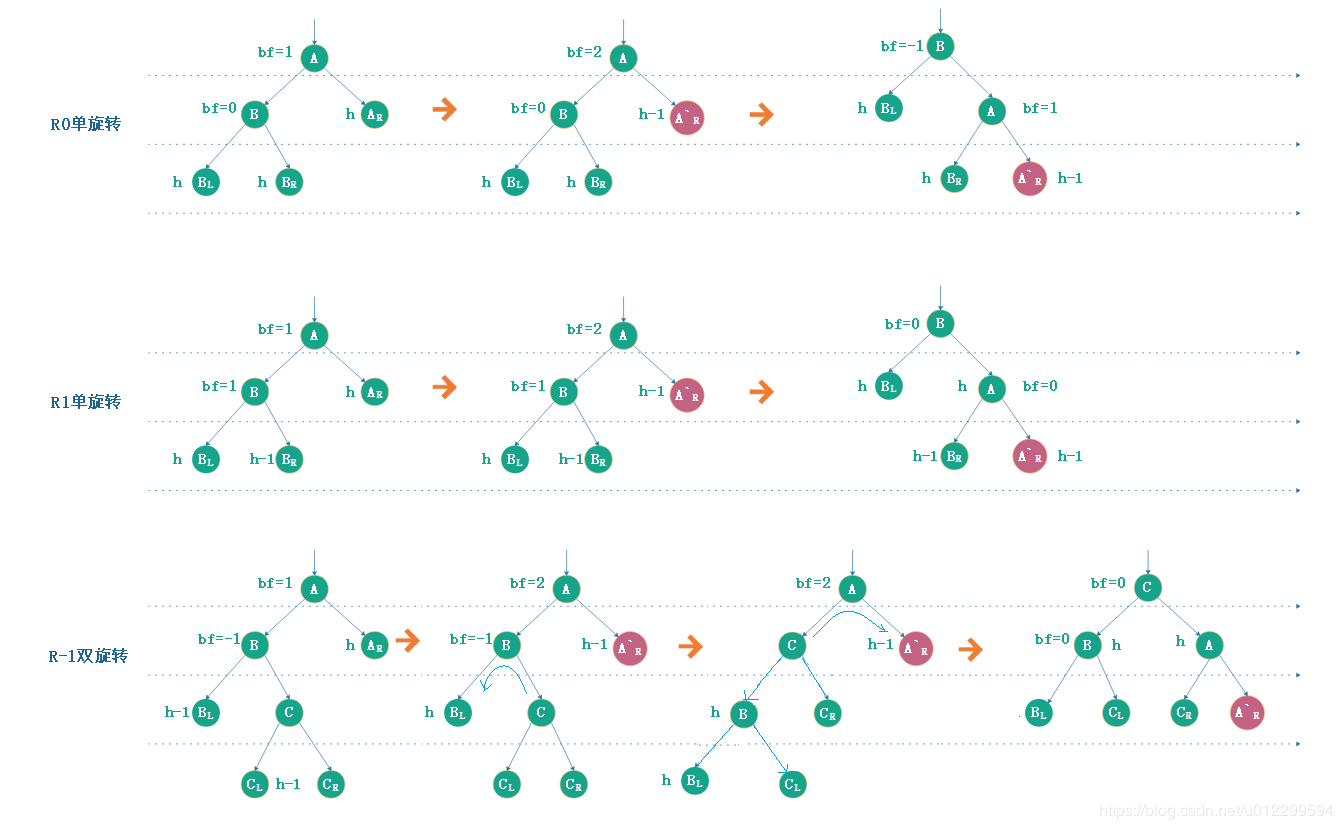Open the blog.csdn.net watermark link
The image size is (1343, 829).
coord(1216,810)
